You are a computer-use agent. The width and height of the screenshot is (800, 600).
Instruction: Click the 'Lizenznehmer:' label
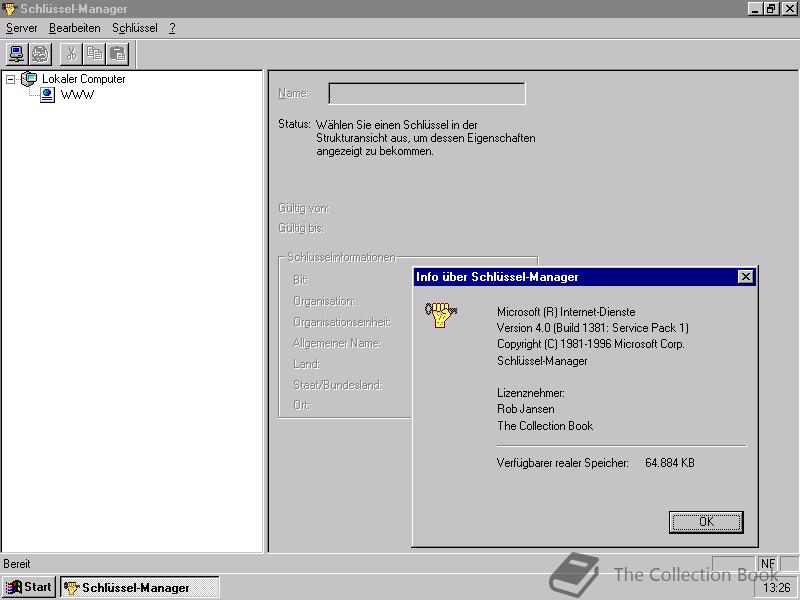(531, 393)
